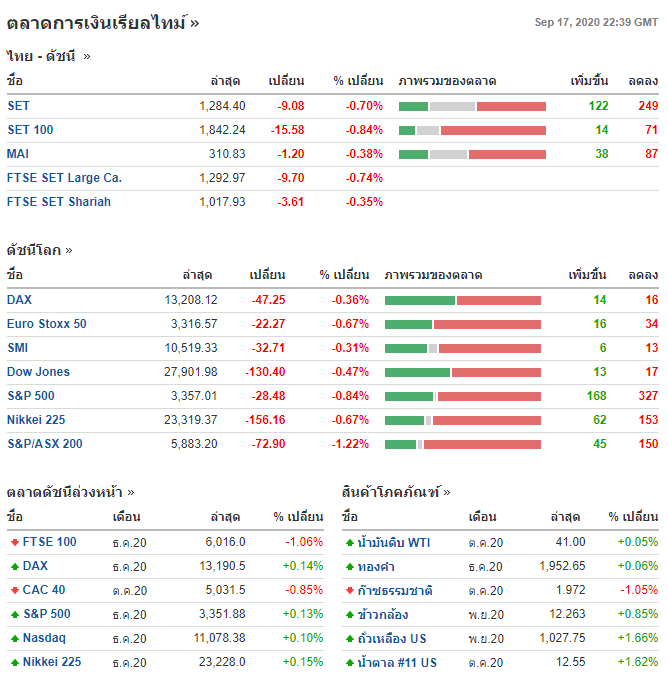Viewport: 668px width, 690px height.
Task: Expand the ดัชนีโลก section
Action: [39, 250]
